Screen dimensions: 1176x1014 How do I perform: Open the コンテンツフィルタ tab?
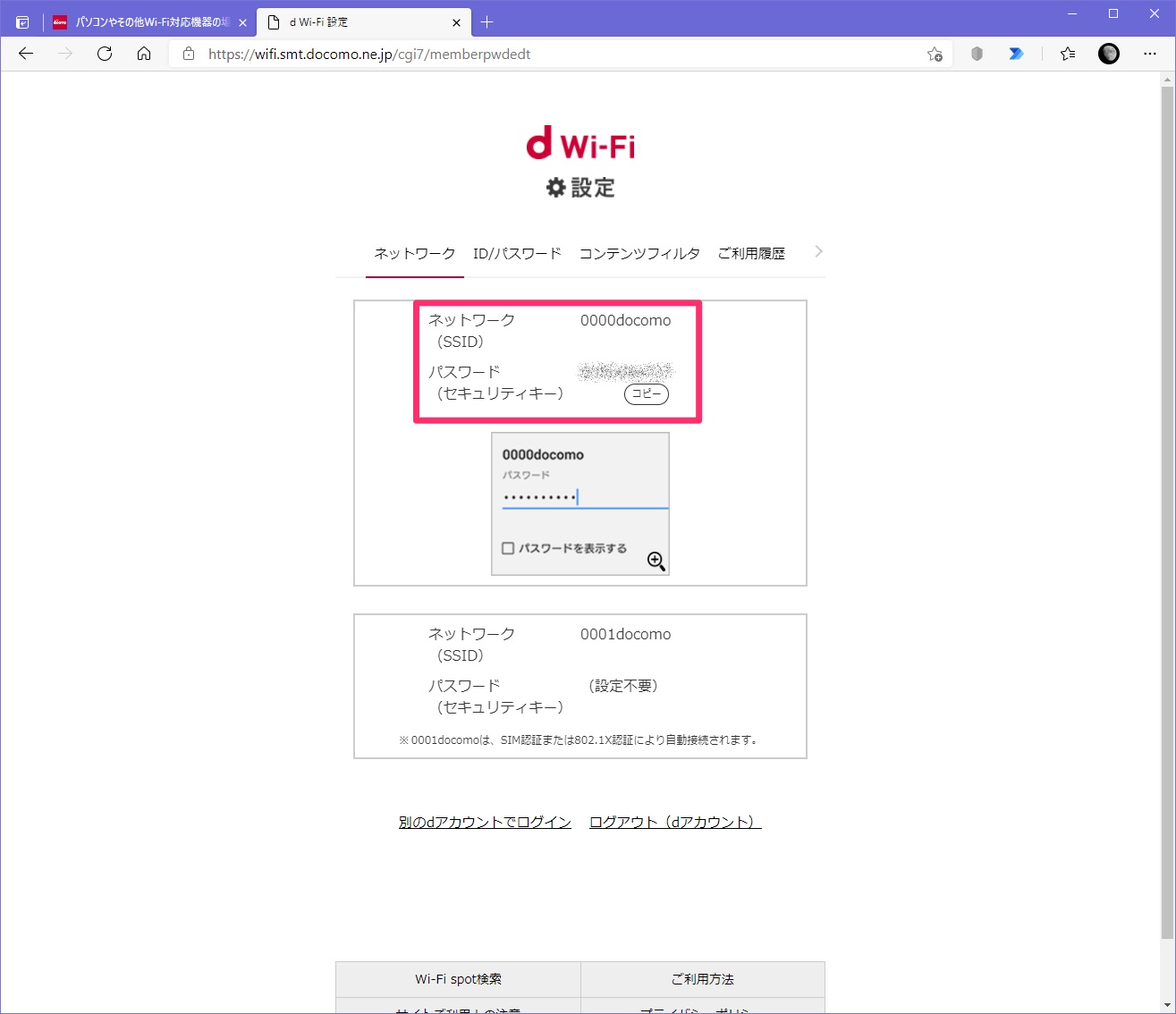[639, 254]
